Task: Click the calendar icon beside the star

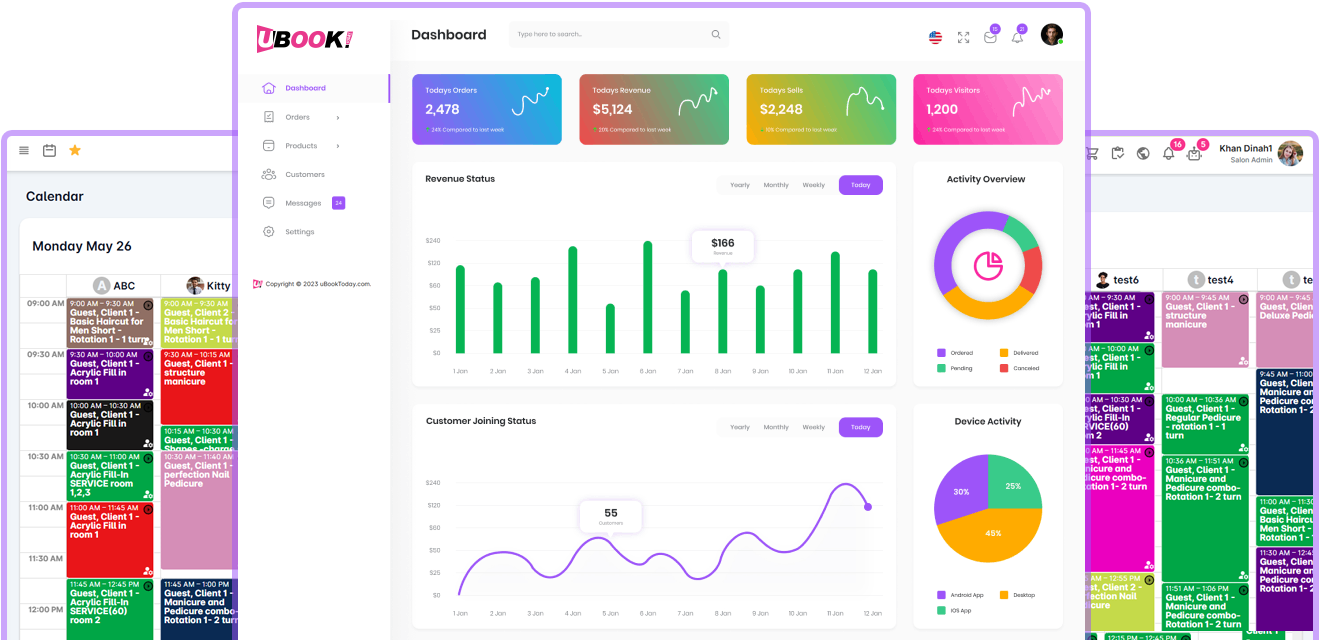Action: (49, 150)
